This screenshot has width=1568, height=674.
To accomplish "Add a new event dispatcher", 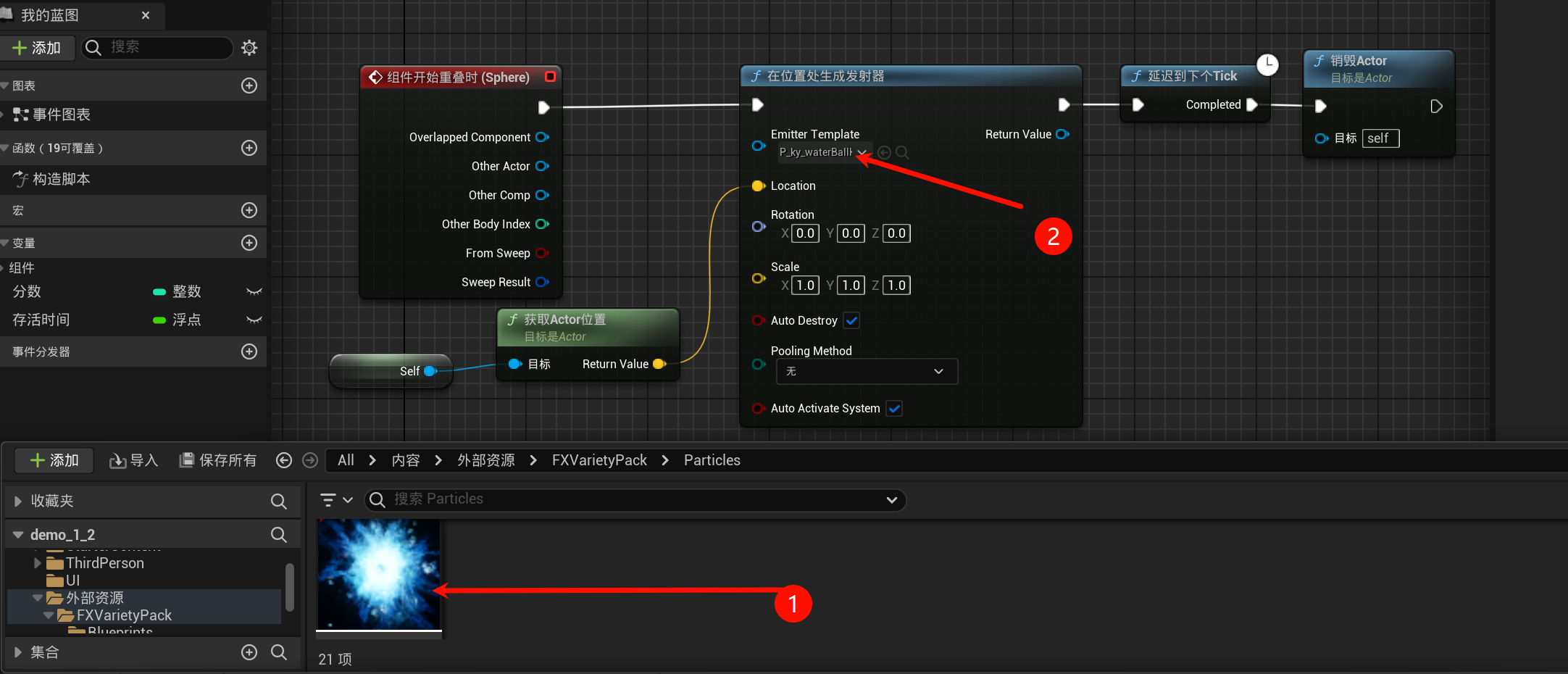I will tap(249, 351).
